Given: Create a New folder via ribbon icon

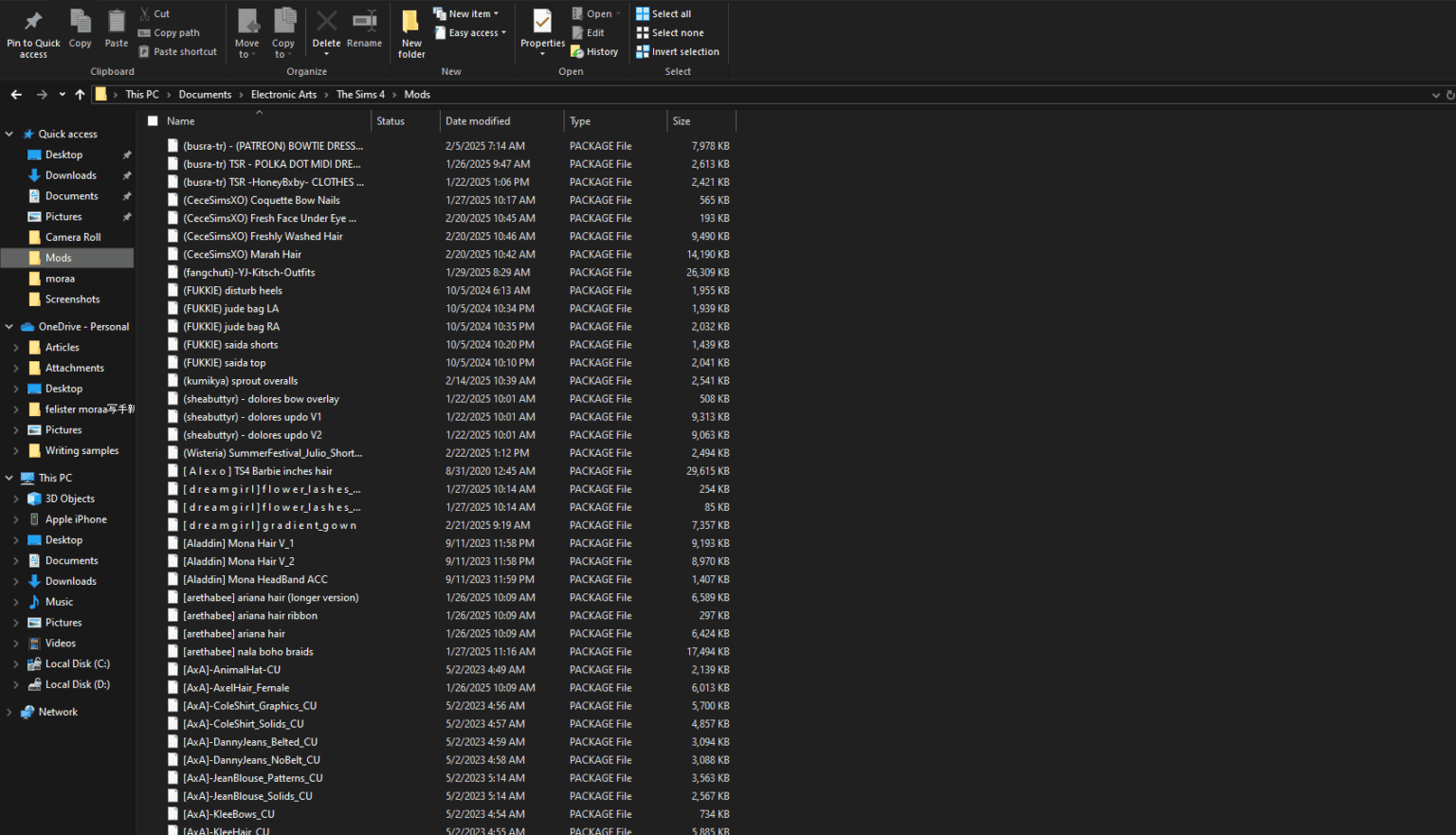Looking at the screenshot, I should tap(411, 23).
